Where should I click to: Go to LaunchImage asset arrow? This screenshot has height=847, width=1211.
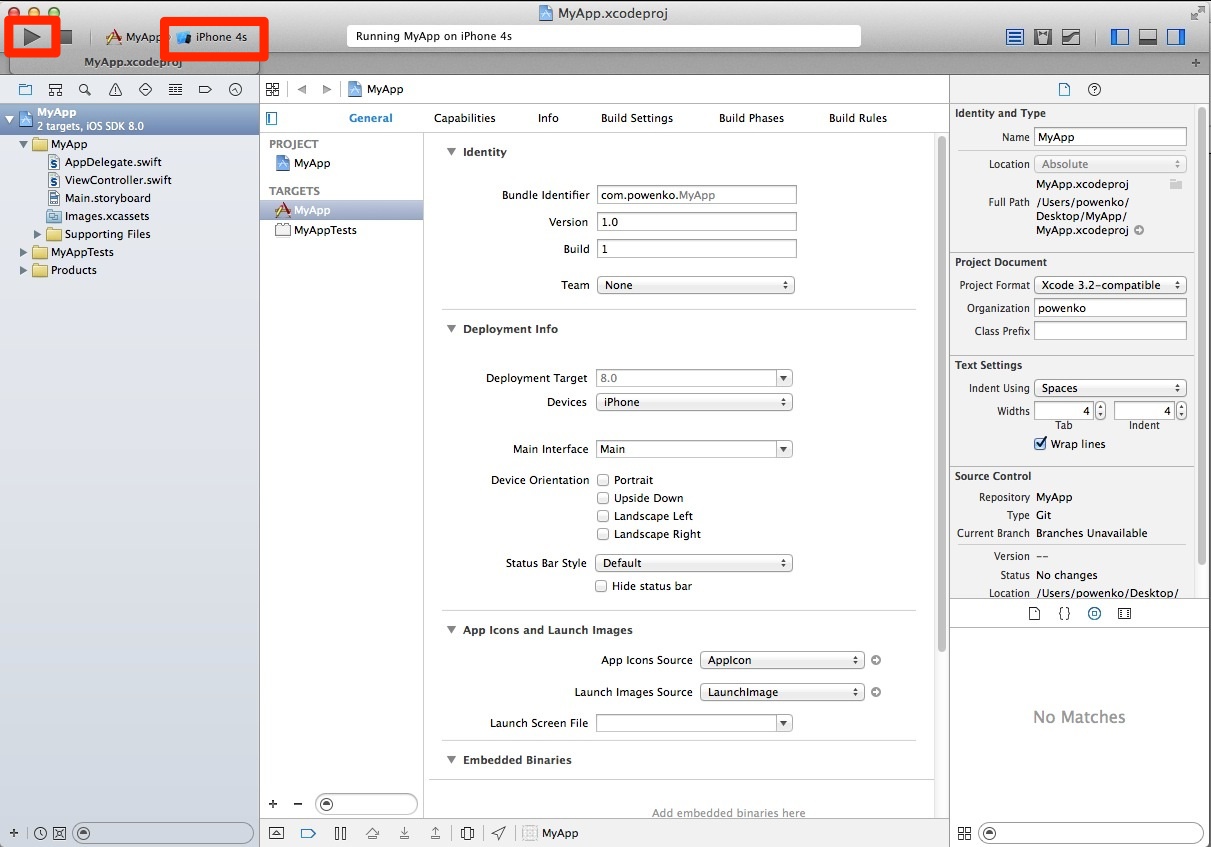[876, 692]
